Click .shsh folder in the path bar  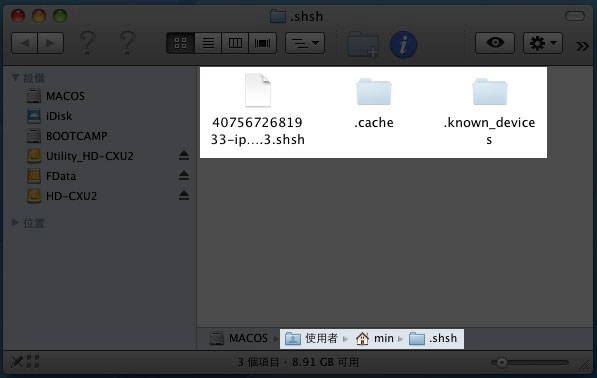click(433, 338)
